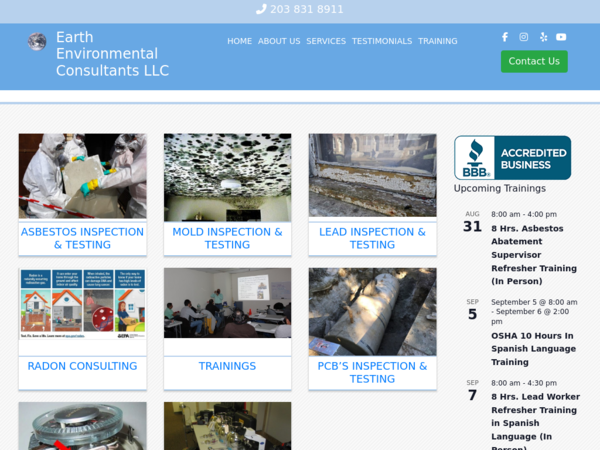Click the phone icon in top bar
600x450 pixels.
point(261,9)
